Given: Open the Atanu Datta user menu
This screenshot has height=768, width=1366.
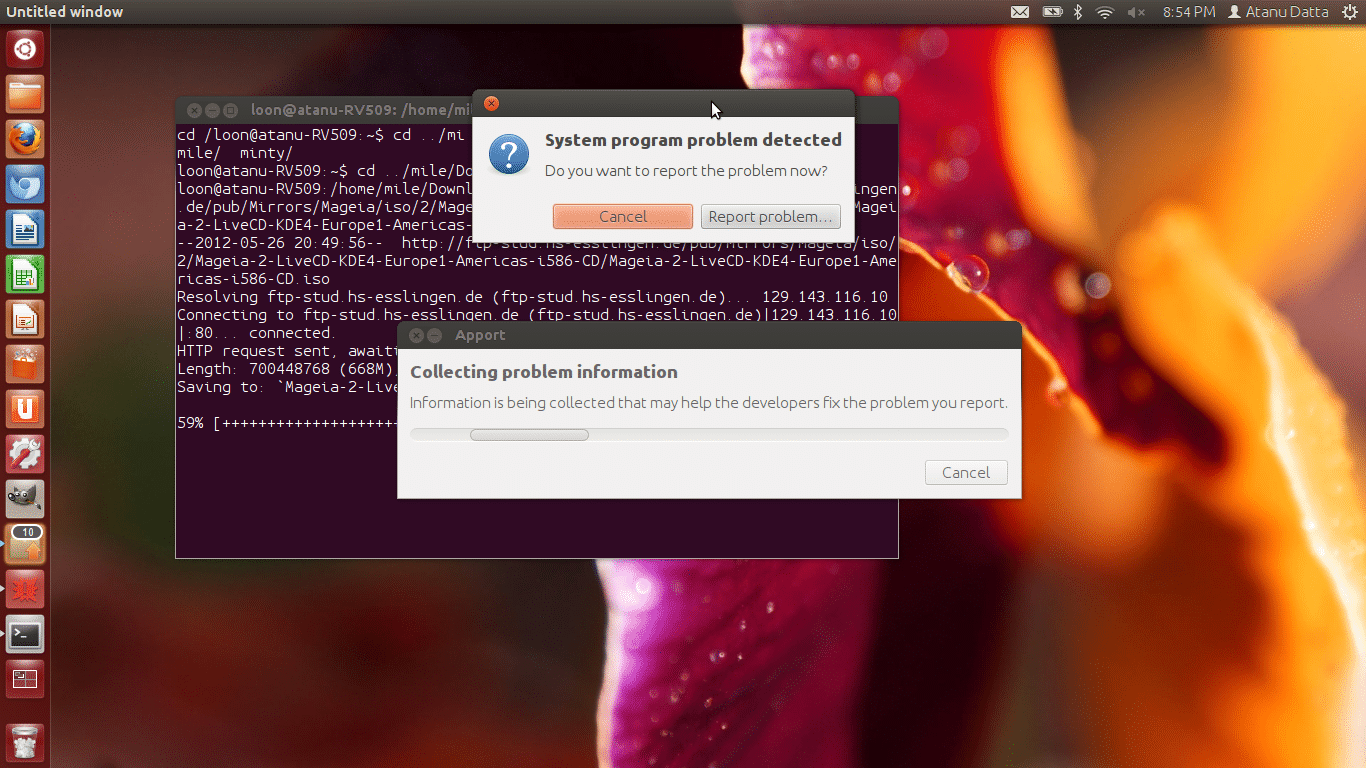Looking at the screenshot, I should click(x=1278, y=12).
